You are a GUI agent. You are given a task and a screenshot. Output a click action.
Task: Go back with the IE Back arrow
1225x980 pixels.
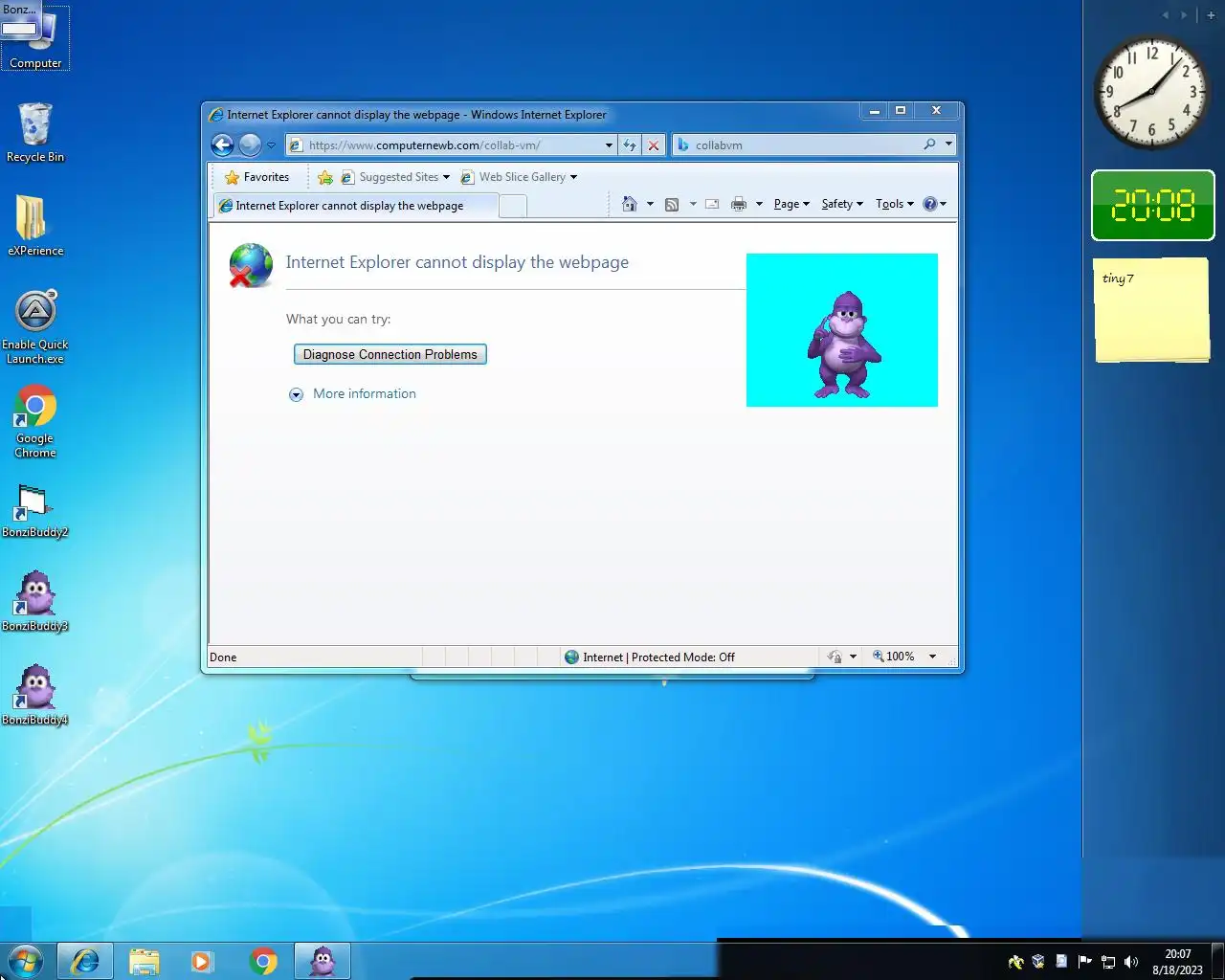[x=222, y=145]
